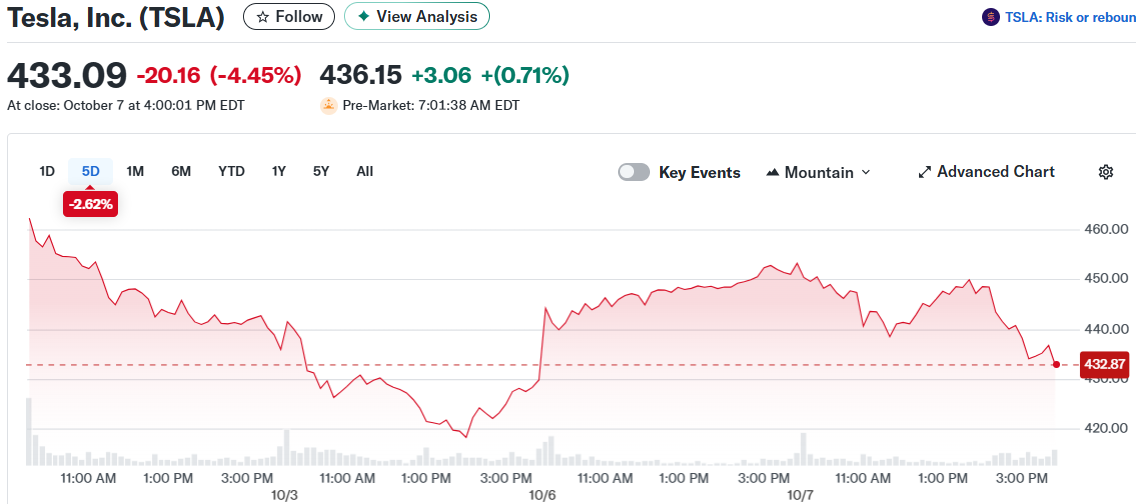Show the YTD chart range
Screen dimensions: 1136x504
coord(231,171)
